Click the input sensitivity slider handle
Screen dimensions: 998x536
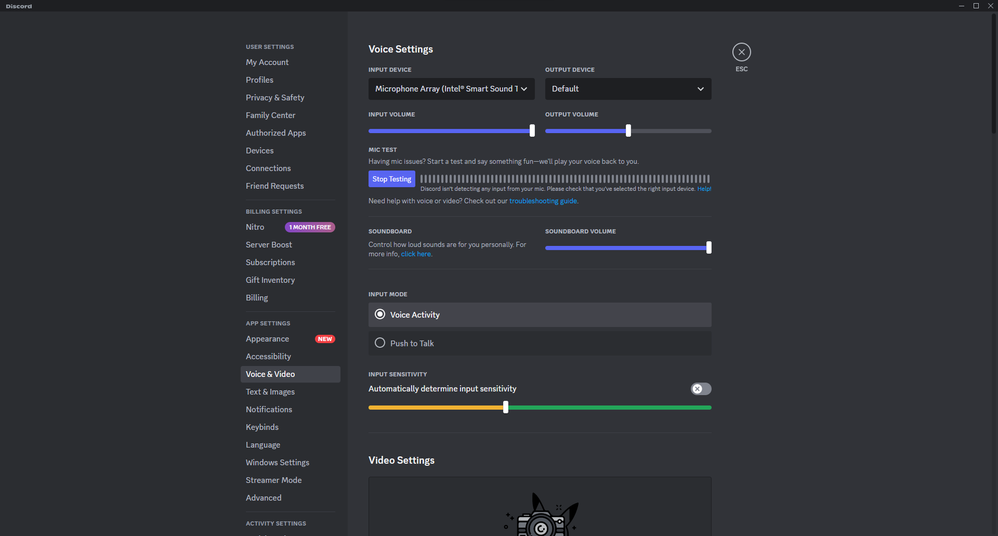click(x=506, y=407)
